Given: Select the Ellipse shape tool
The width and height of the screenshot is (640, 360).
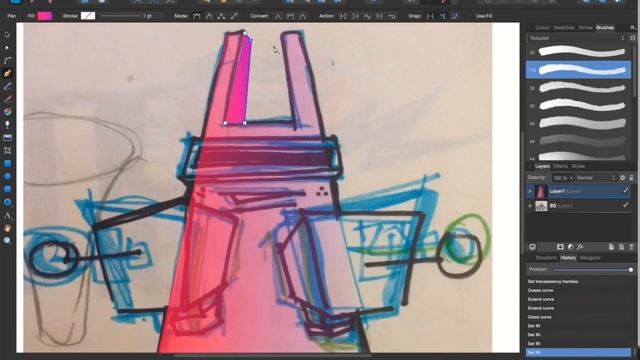Looking at the screenshot, I should [x=7, y=176].
